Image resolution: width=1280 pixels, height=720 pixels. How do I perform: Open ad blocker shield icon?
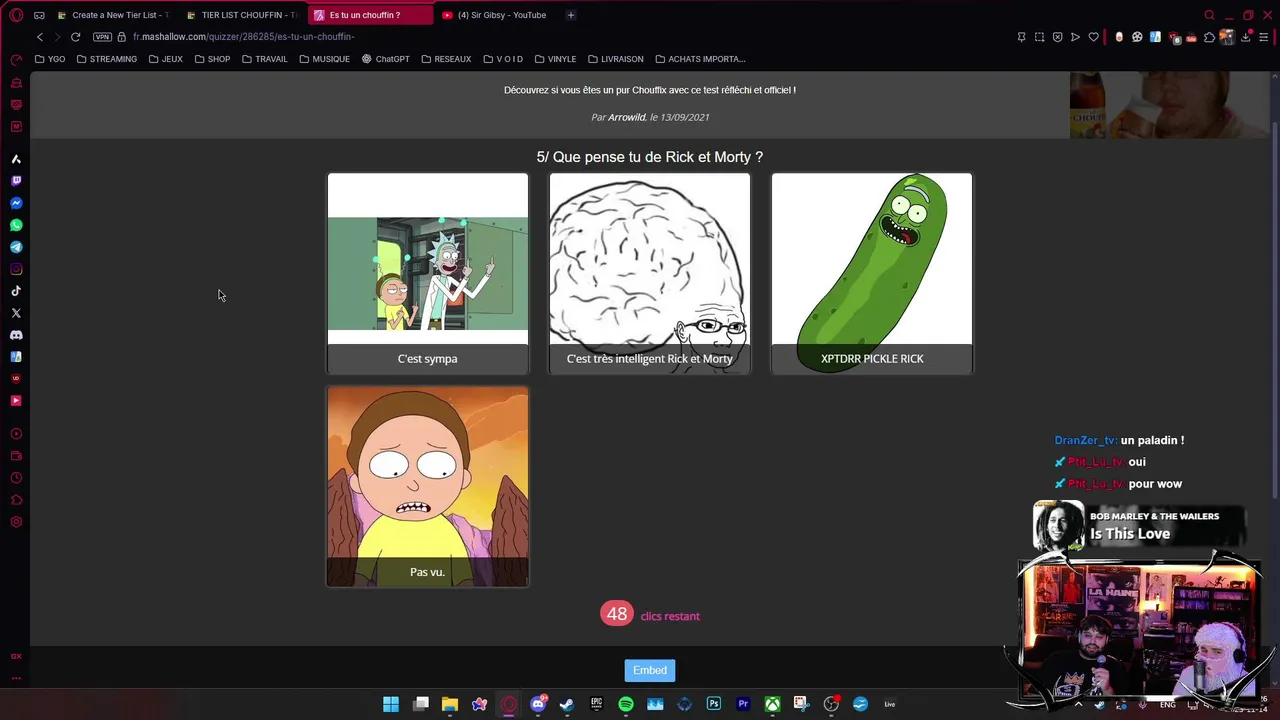1057,37
